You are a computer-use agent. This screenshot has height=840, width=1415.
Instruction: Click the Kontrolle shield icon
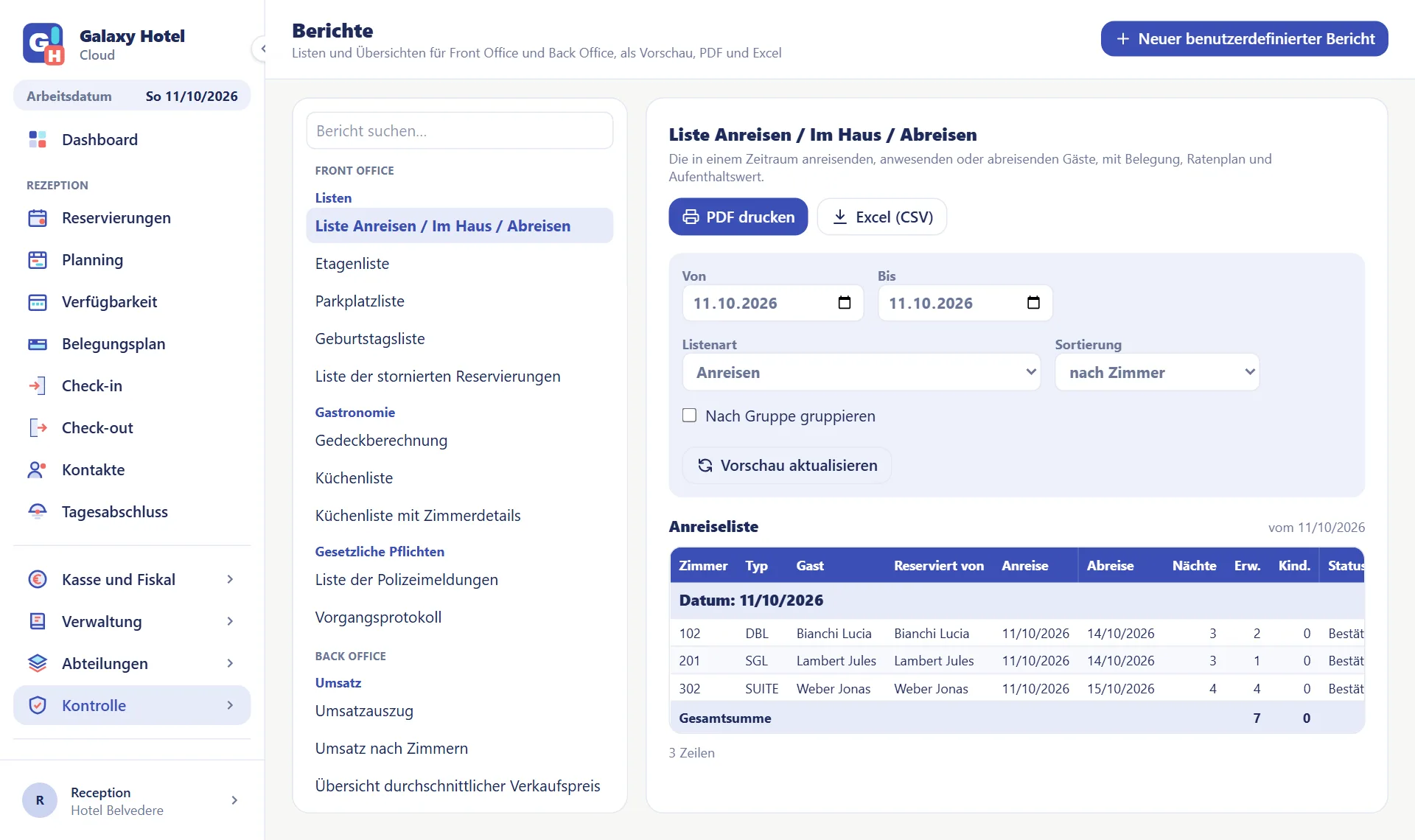coord(38,706)
